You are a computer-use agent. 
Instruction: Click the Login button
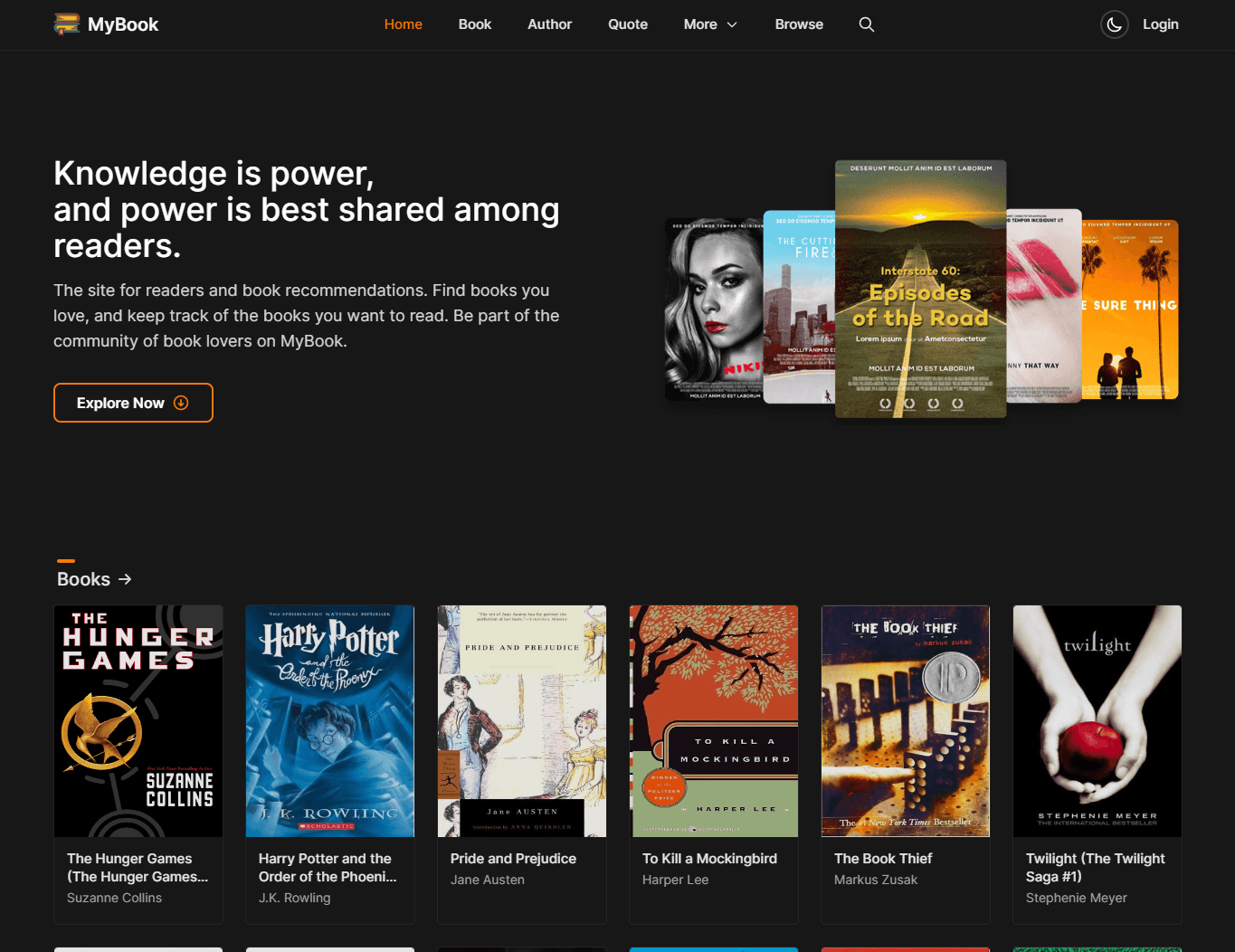click(x=1161, y=24)
